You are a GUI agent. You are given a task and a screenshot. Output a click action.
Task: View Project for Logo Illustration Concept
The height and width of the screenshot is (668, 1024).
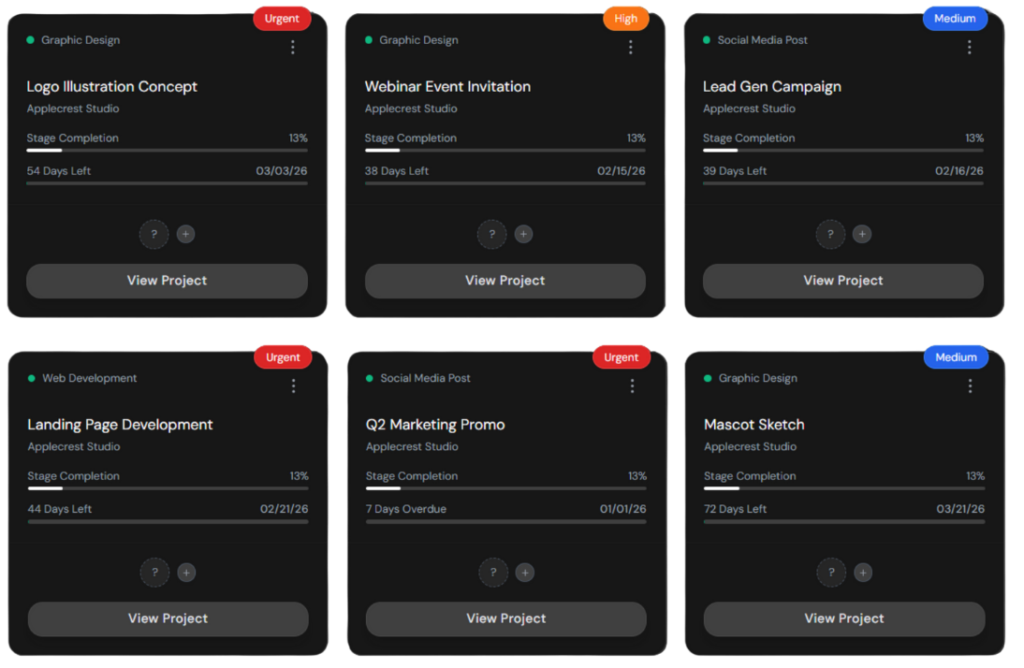[167, 281]
